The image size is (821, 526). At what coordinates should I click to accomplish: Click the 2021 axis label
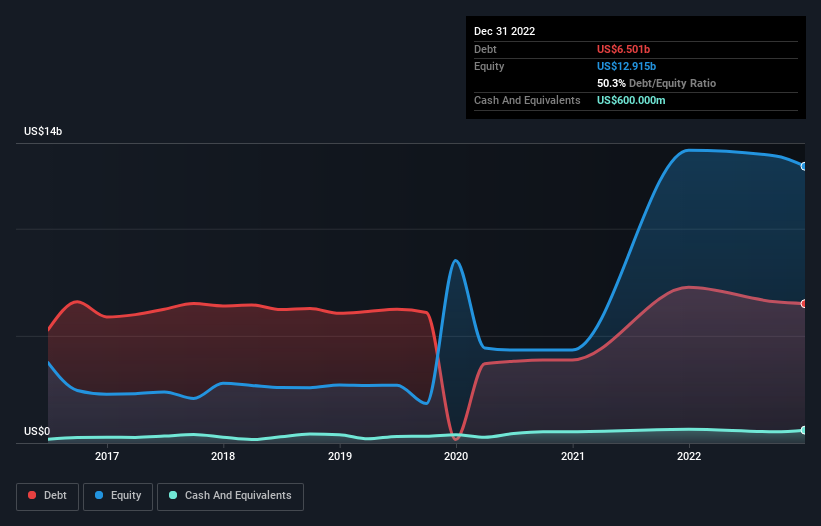coord(573,456)
